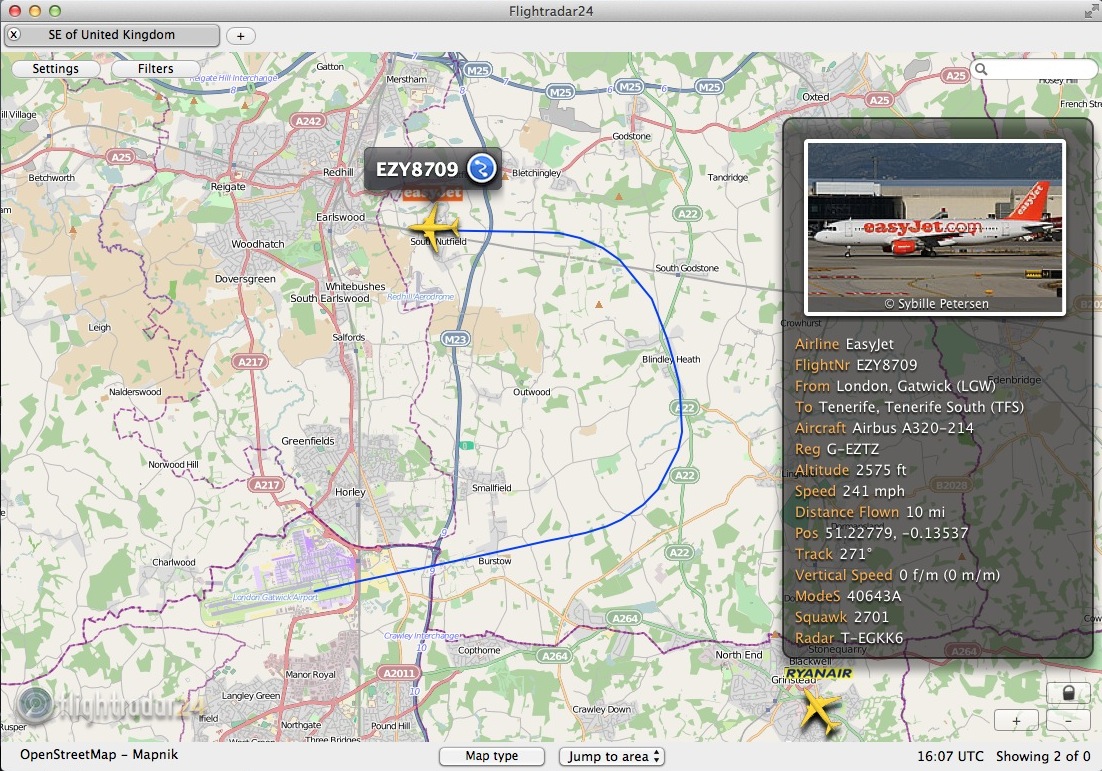The width and height of the screenshot is (1102, 771).
Task: Click London Gatwick Airport on the map
Action: point(275,597)
